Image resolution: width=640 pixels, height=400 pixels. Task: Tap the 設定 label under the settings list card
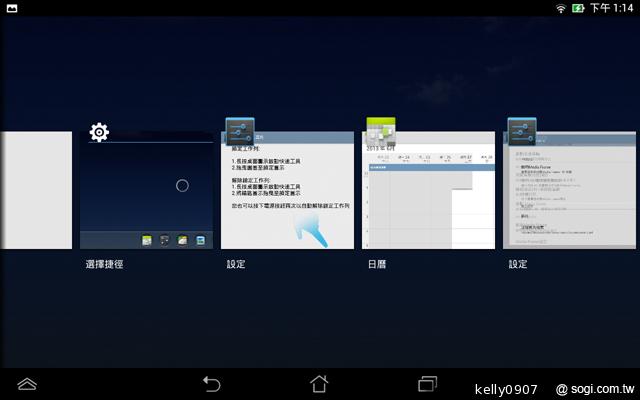click(x=518, y=264)
